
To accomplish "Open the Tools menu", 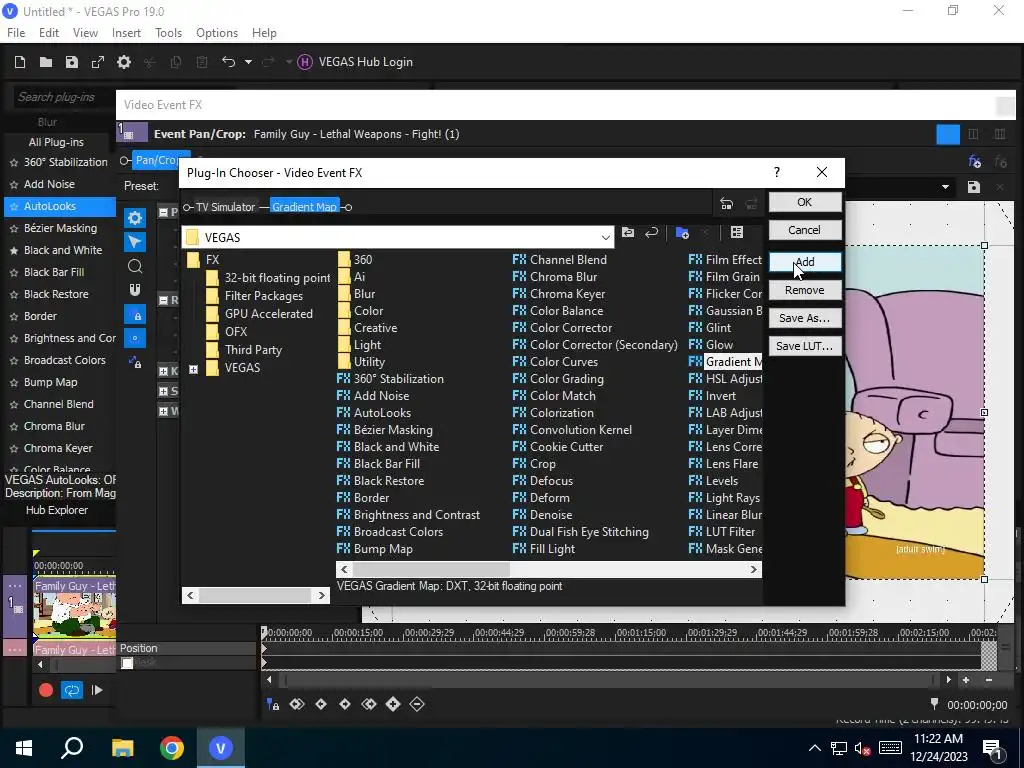I will point(168,33).
